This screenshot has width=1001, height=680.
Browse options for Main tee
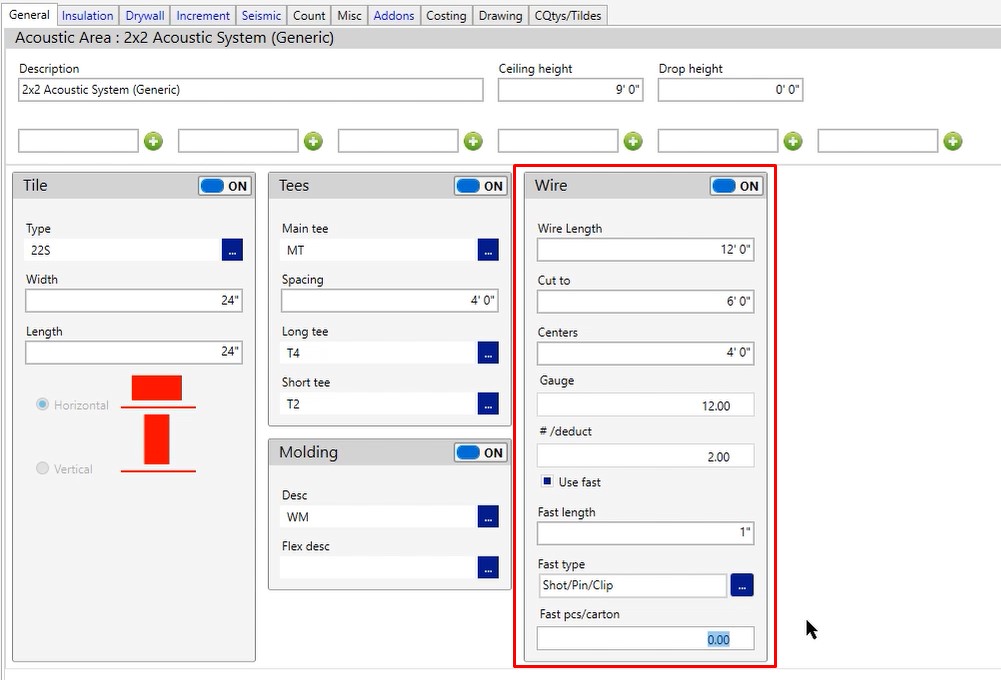pos(488,250)
